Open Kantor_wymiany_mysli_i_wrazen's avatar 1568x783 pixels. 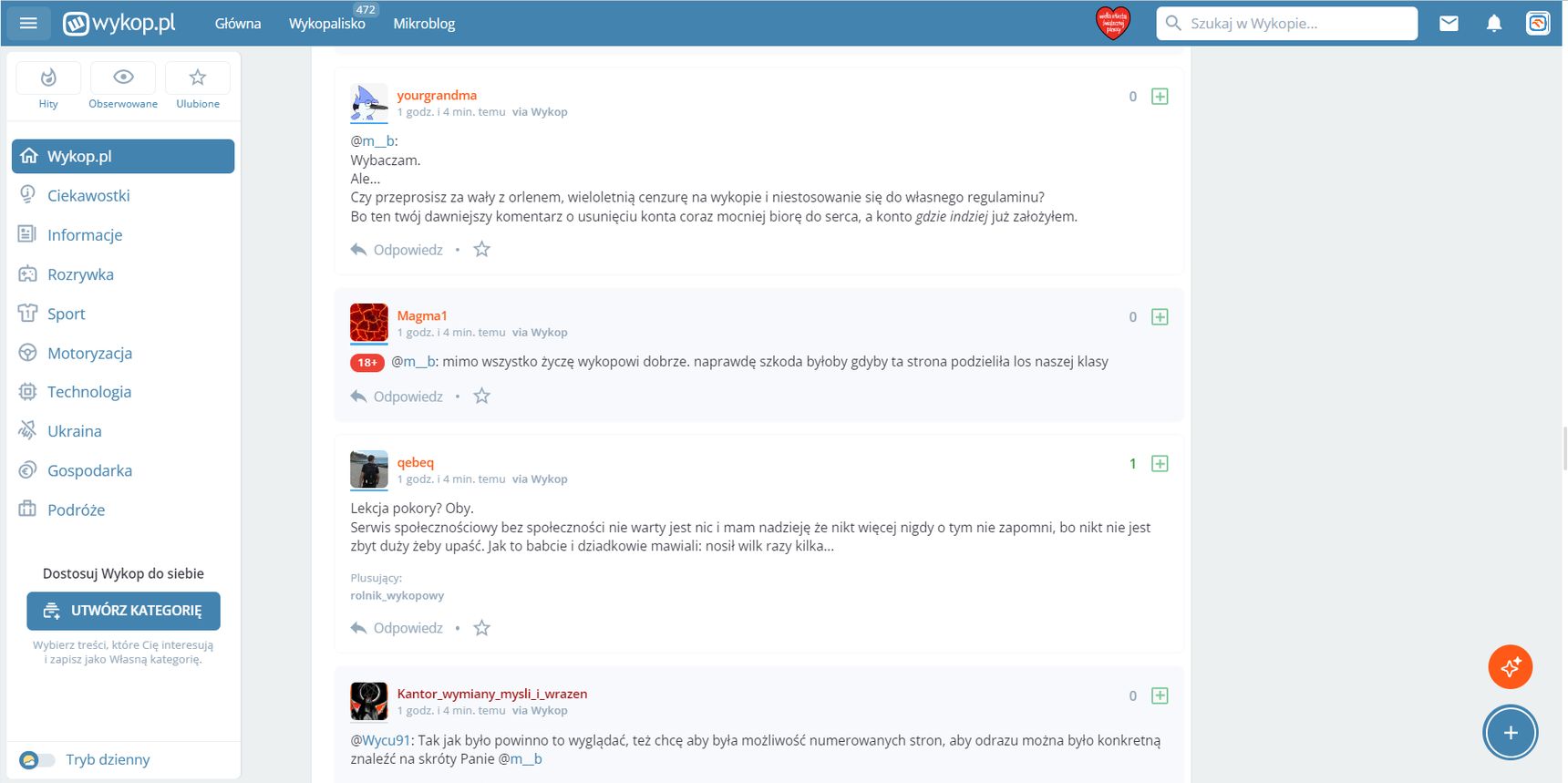click(369, 701)
